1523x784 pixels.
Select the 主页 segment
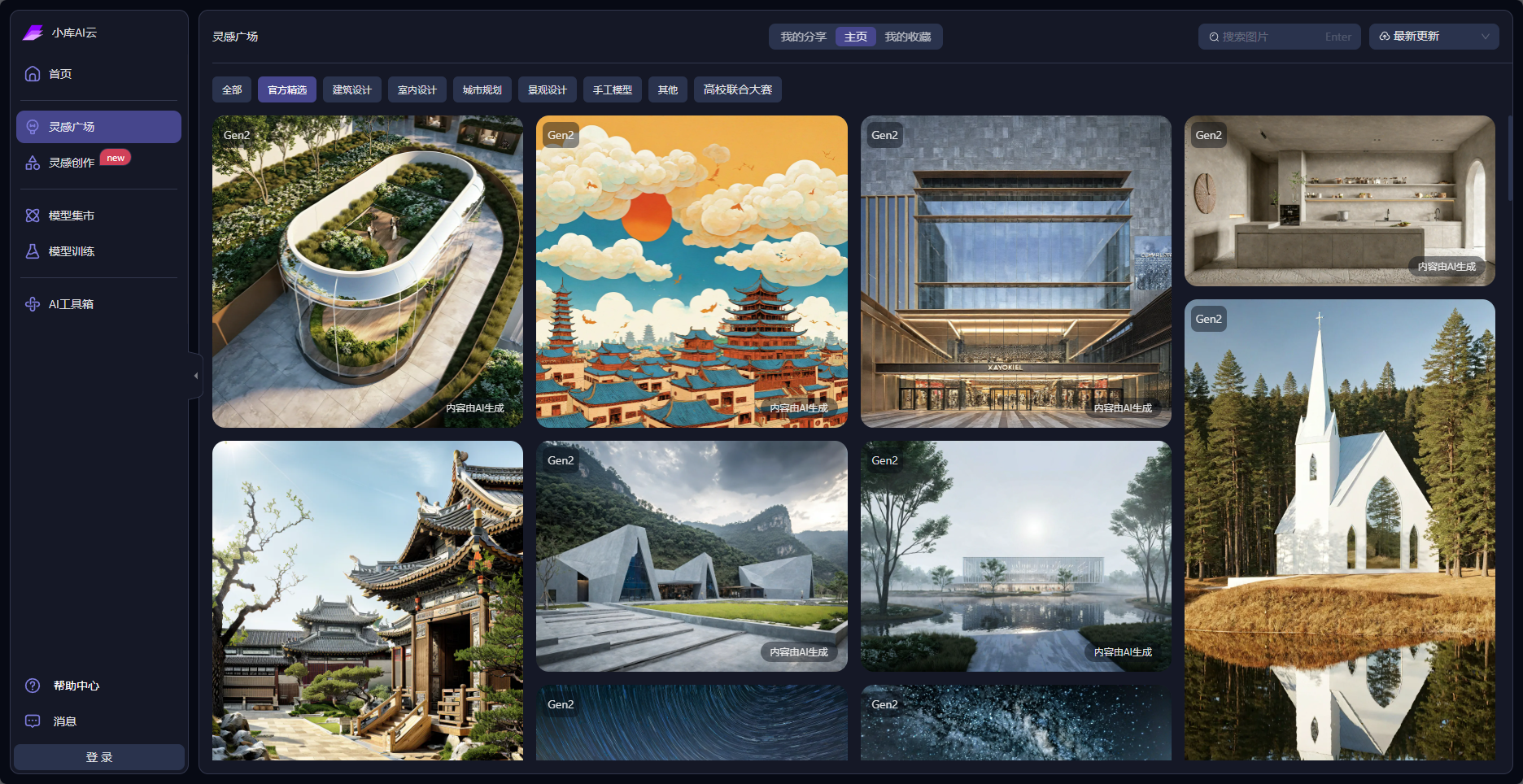855,37
